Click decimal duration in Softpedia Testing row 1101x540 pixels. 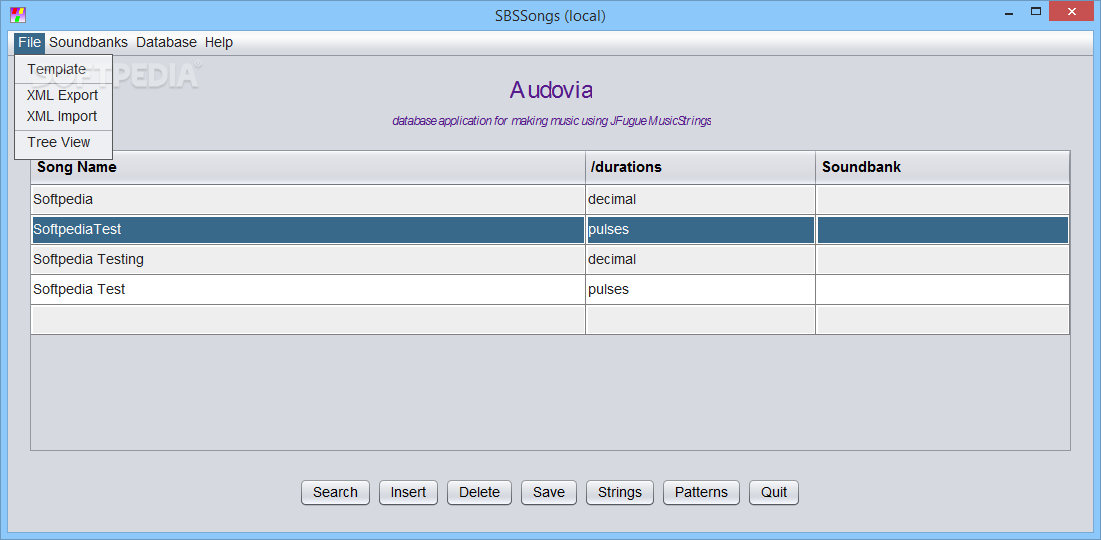coord(700,259)
